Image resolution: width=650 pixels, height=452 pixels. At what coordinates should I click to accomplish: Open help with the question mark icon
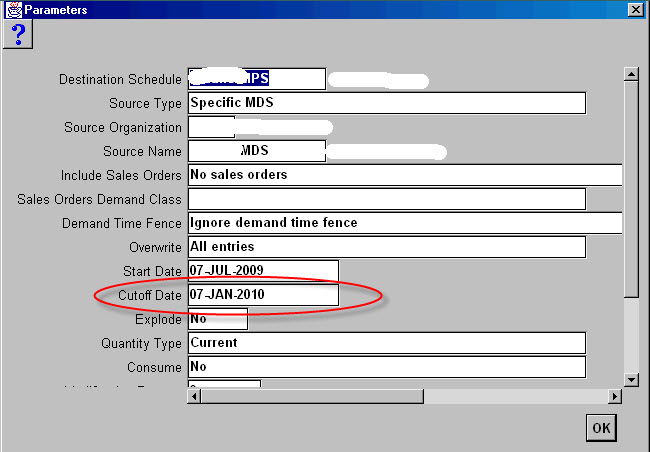[x=18, y=34]
